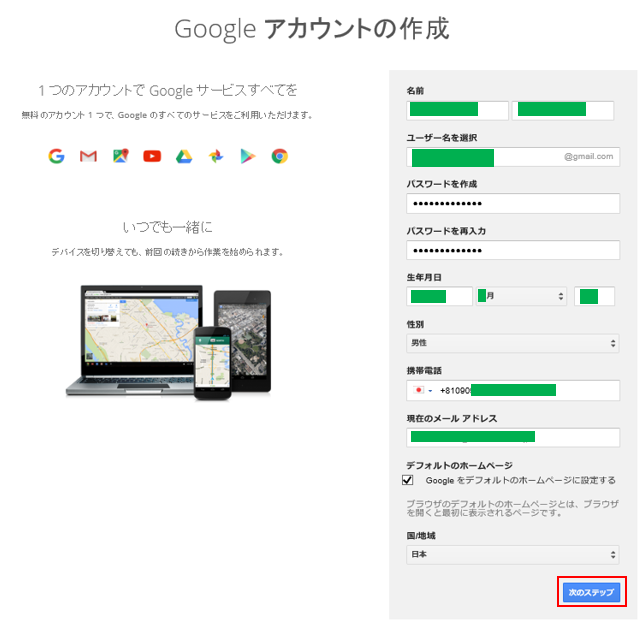Click the devices illustration image
The width and height of the screenshot is (643, 624).
169,342
